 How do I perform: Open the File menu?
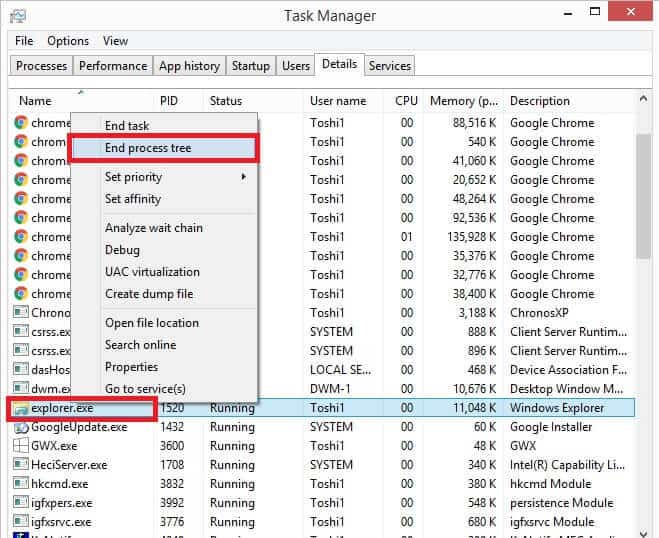(x=24, y=41)
